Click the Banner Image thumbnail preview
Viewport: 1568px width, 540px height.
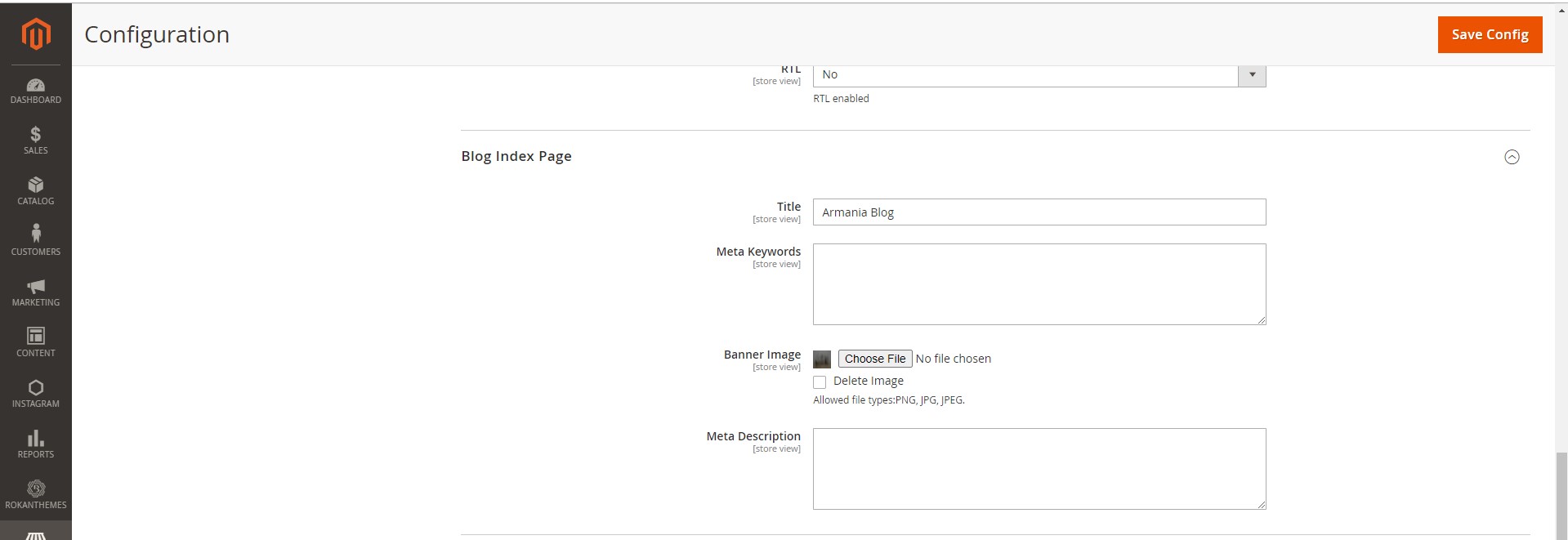[822, 359]
